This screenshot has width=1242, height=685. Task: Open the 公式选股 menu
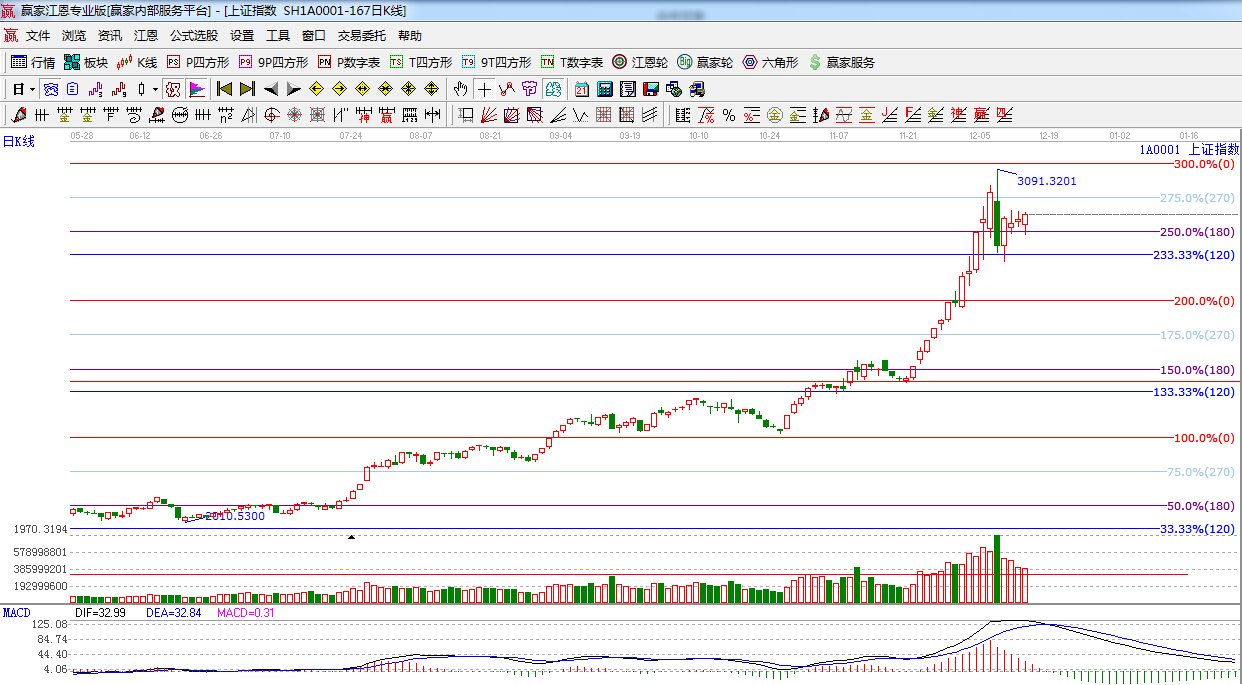click(x=193, y=36)
